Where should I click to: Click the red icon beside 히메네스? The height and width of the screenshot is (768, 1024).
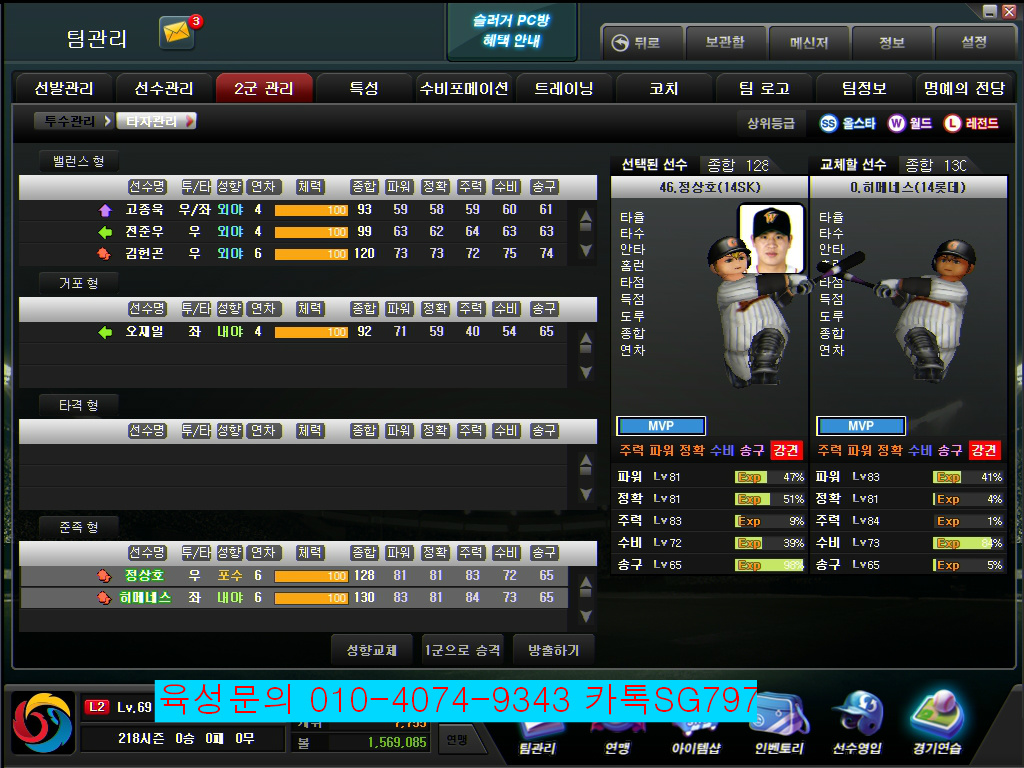[104, 598]
